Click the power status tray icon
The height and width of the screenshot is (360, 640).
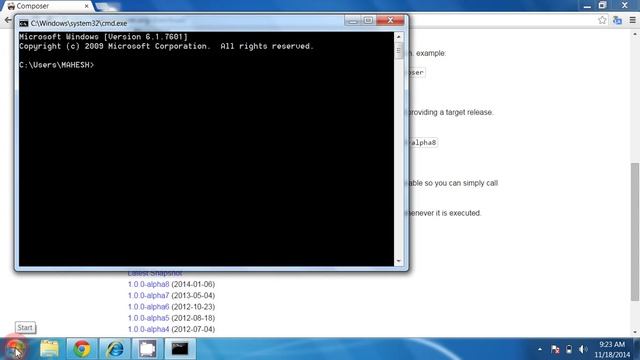click(569, 349)
